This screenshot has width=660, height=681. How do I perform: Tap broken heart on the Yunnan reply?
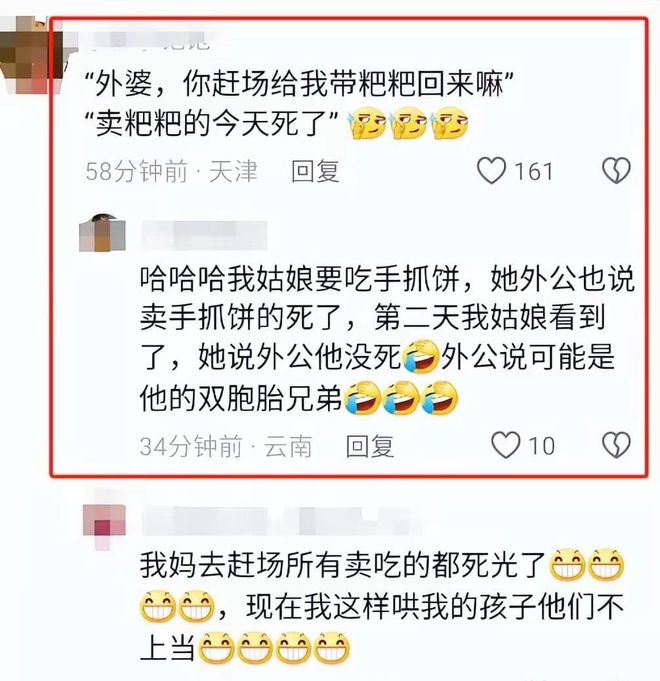pos(616,445)
